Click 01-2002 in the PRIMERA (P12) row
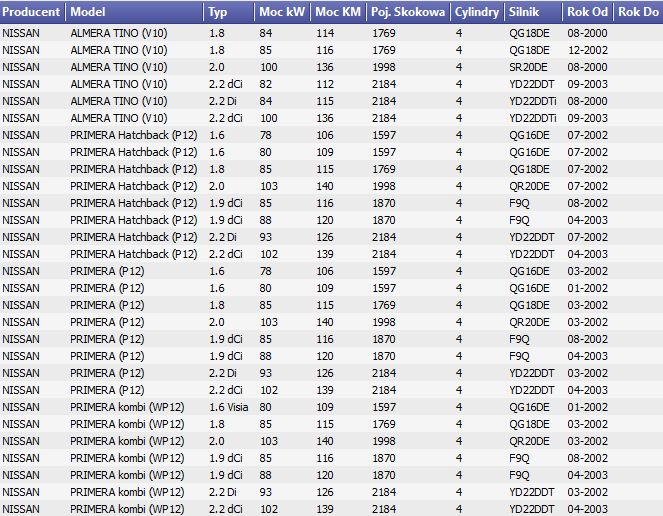 (x=588, y=288)
